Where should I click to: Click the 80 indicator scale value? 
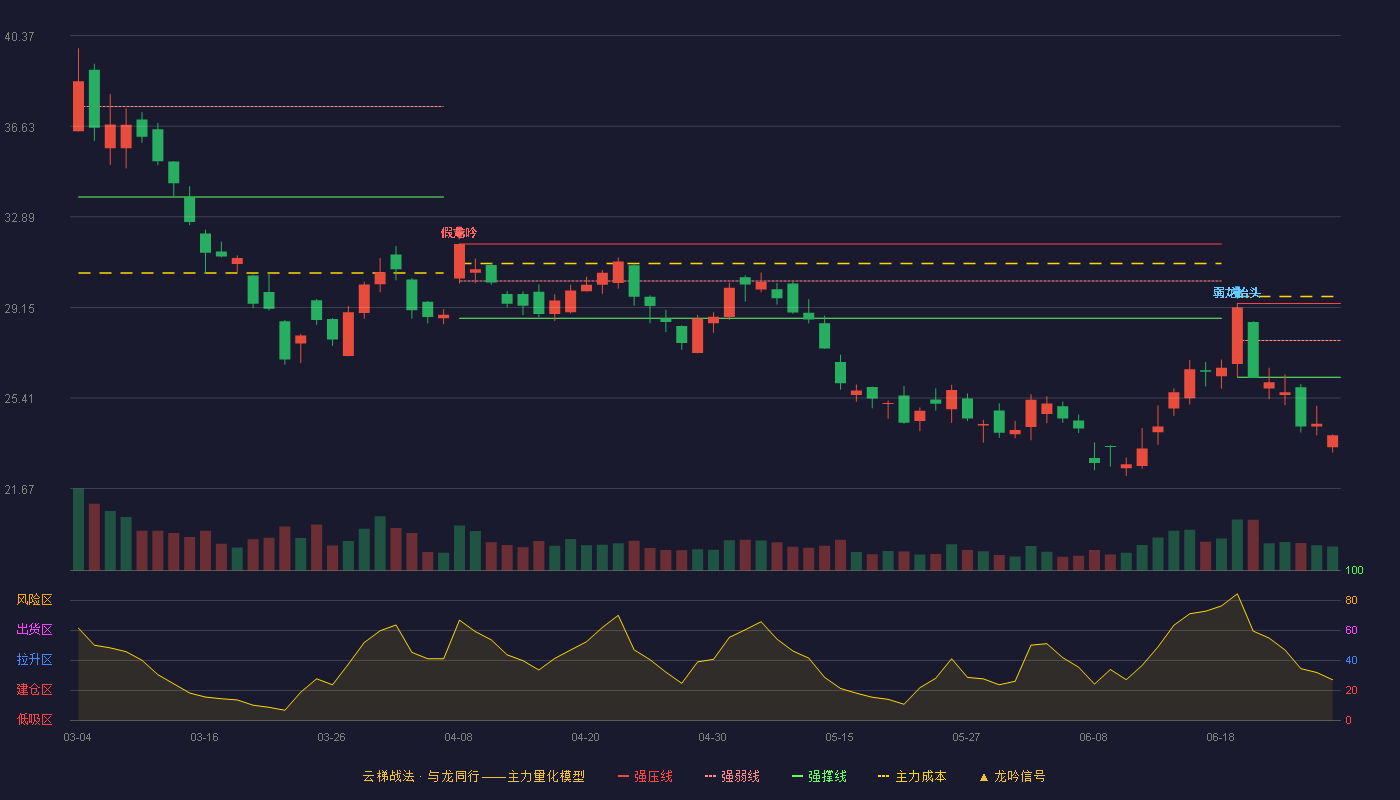[1351, 600]
